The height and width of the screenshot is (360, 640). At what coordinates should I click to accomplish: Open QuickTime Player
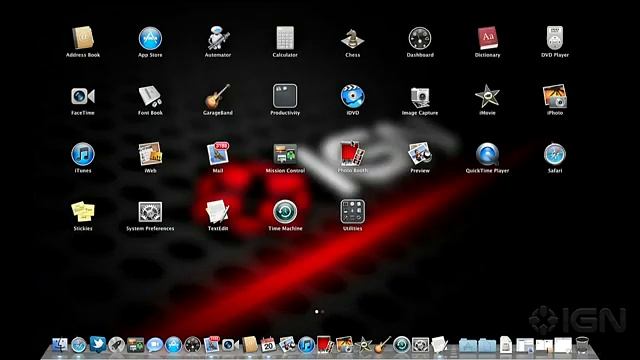487,154
